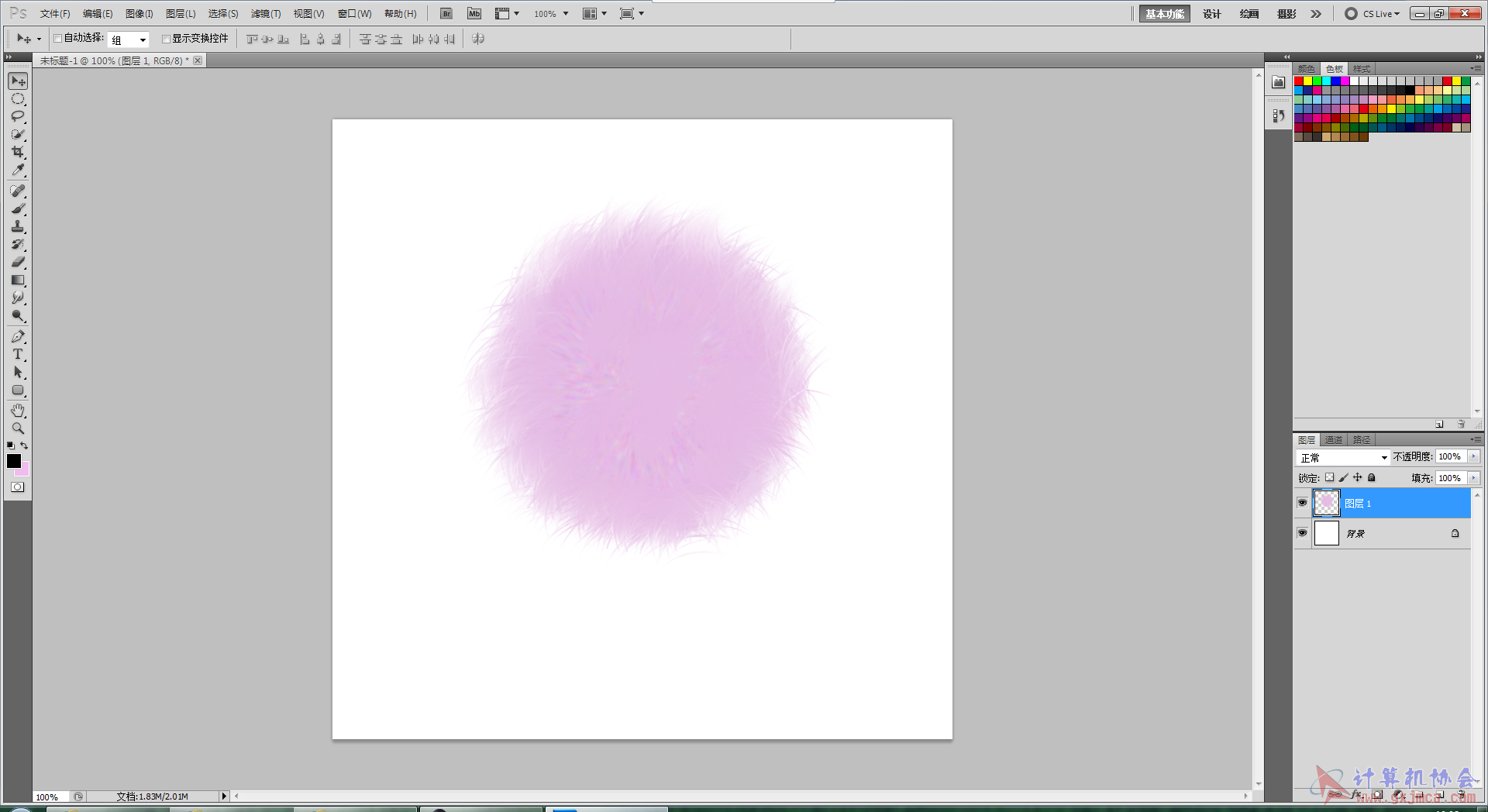This screenshot has height=812, width=1488.
Task: Pick the Eyedropper tool
Action: tap(18, 170)
